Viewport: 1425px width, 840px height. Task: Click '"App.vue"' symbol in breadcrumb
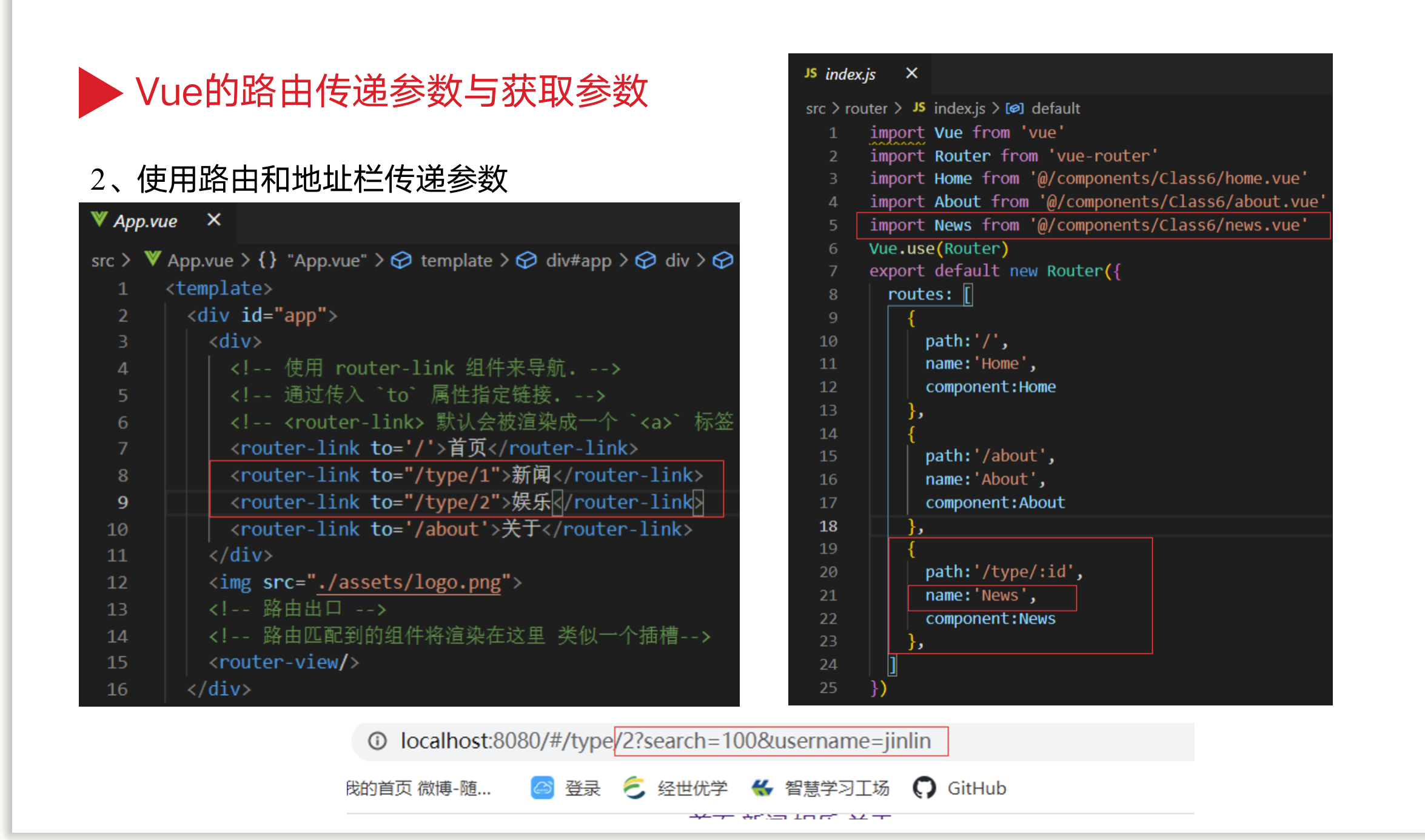point(327,261)
